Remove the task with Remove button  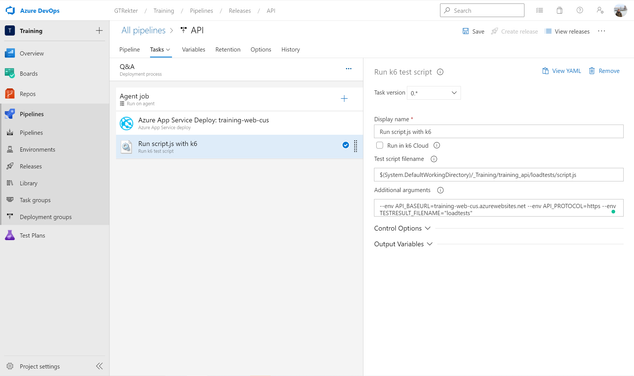[x=604, y=71]
